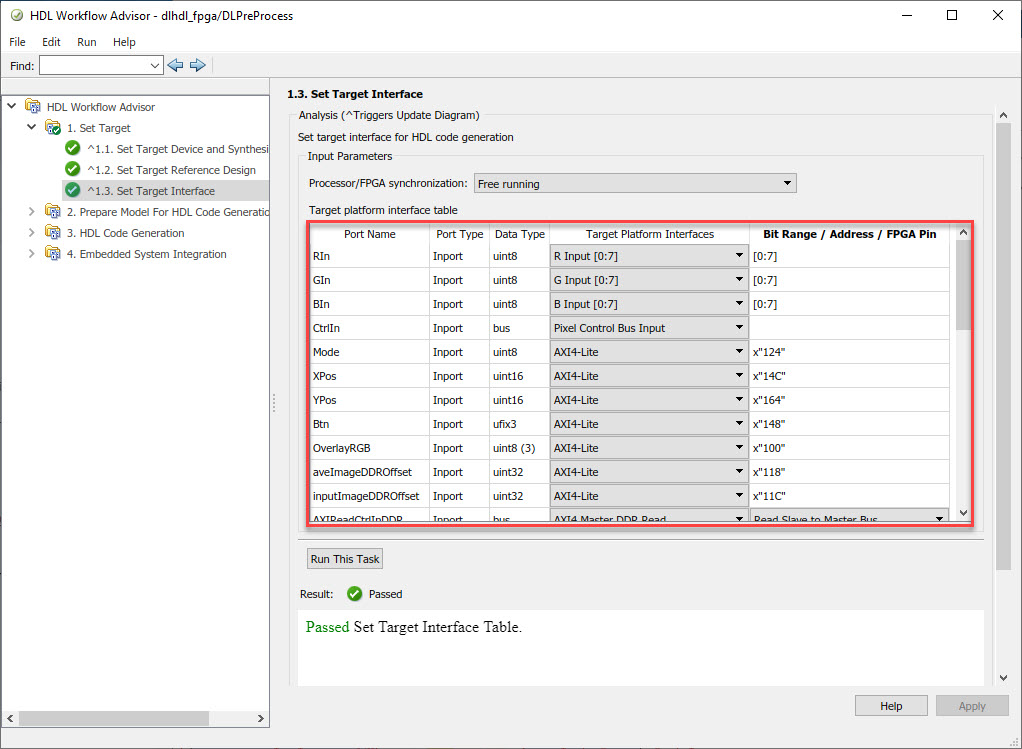The width and height of the screenshot is (1022, 749).
Task: Click the HDL Code Generation folder icon
Action: pyautogui.click(x=53, y=233)
